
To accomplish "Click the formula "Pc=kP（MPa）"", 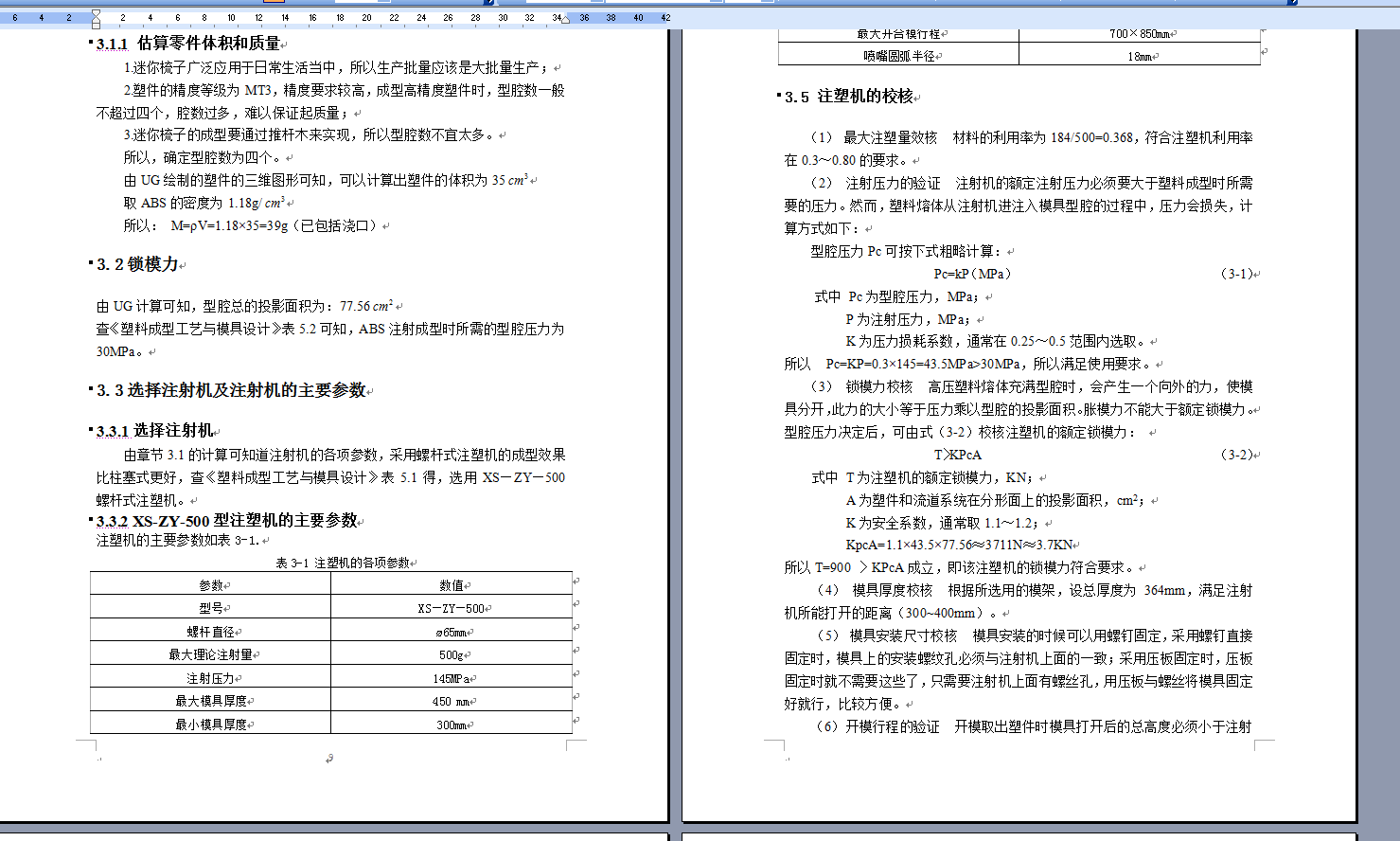I will 974,274.
